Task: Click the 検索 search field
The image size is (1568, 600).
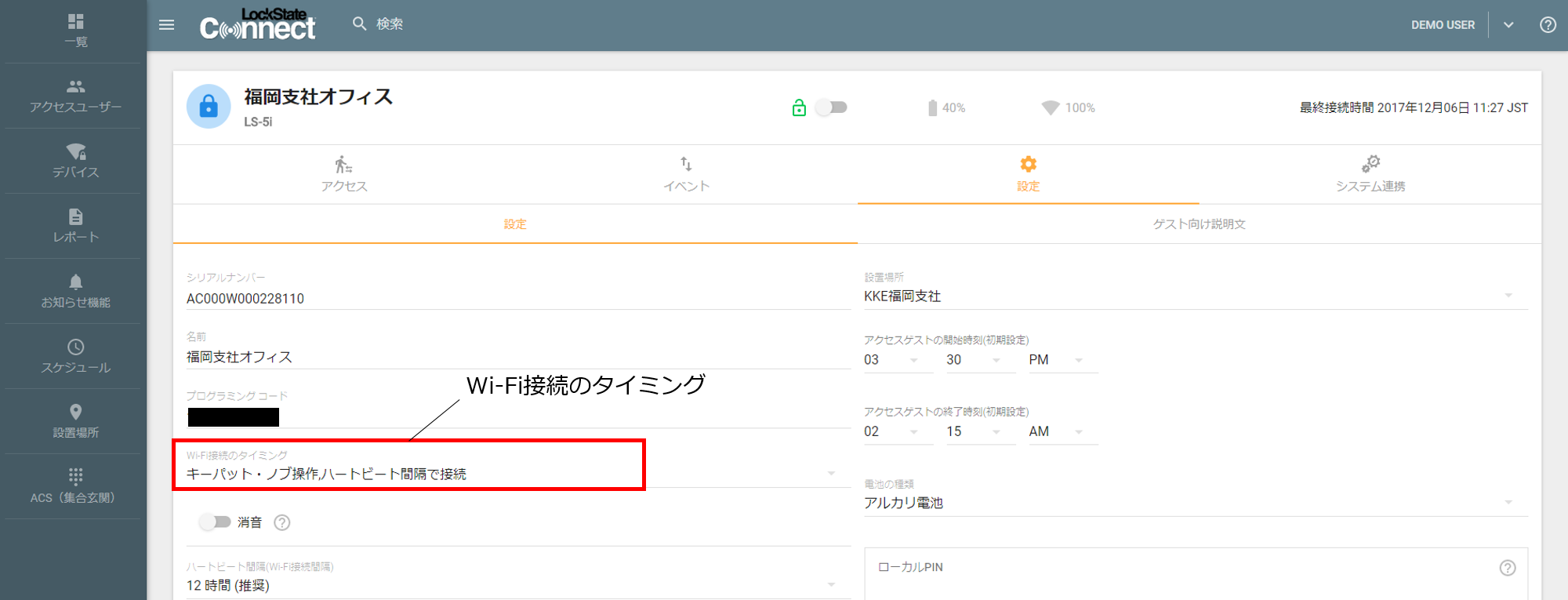Action: tap(390, 24)
